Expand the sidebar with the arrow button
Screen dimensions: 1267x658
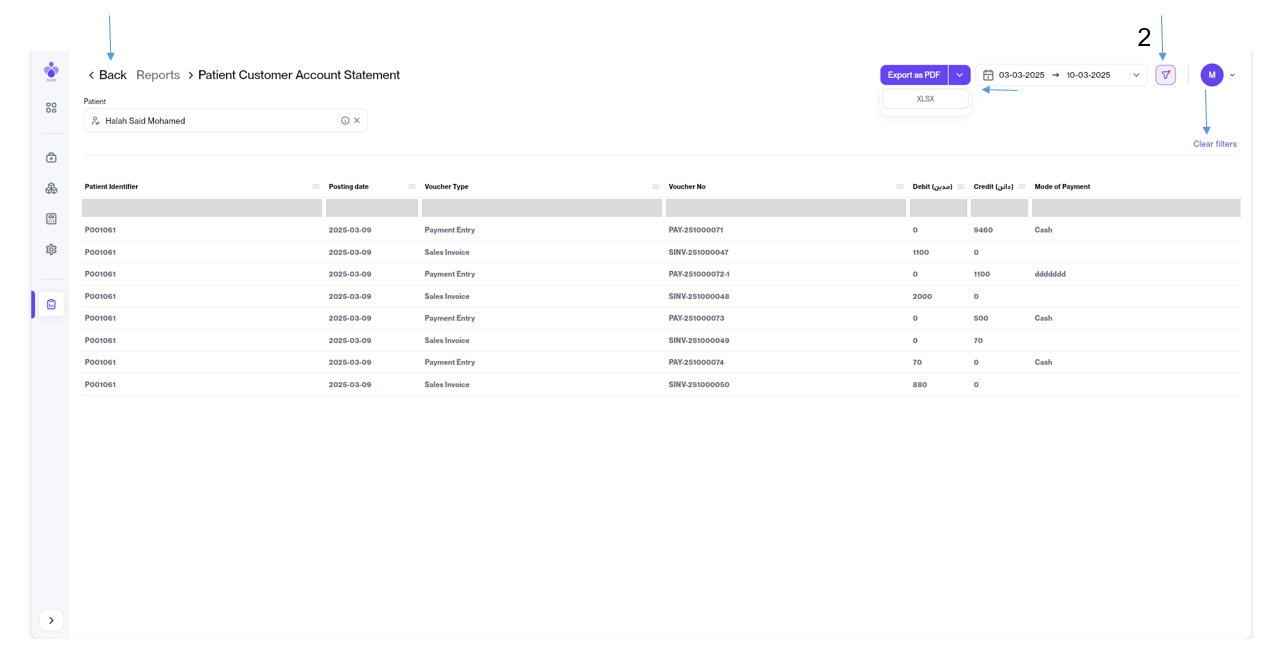pyautogui.click(x=51, y=620)
